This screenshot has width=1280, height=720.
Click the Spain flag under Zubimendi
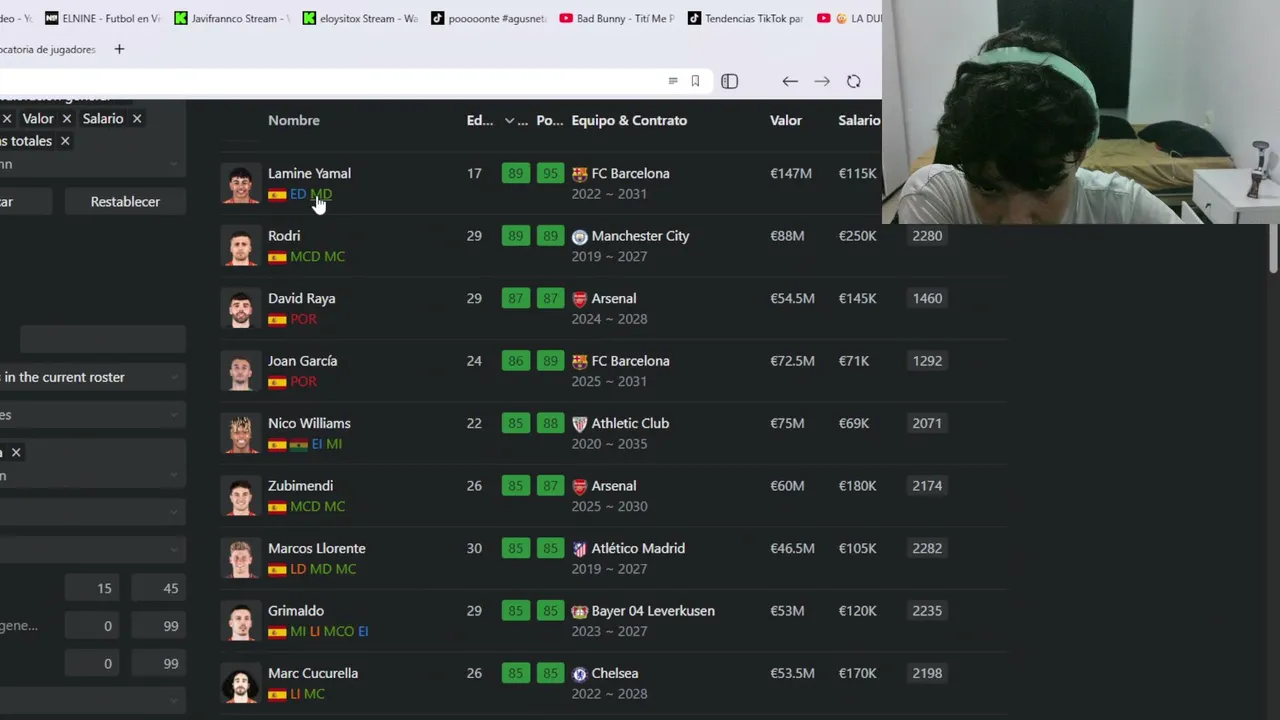277,507
